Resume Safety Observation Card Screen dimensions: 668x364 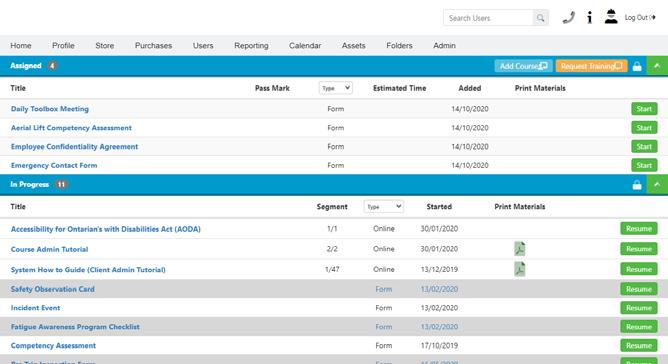[639, 289]
